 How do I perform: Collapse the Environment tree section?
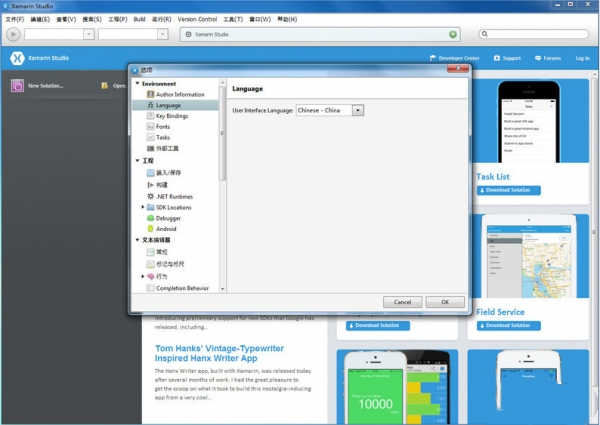(x=137, y=83)
